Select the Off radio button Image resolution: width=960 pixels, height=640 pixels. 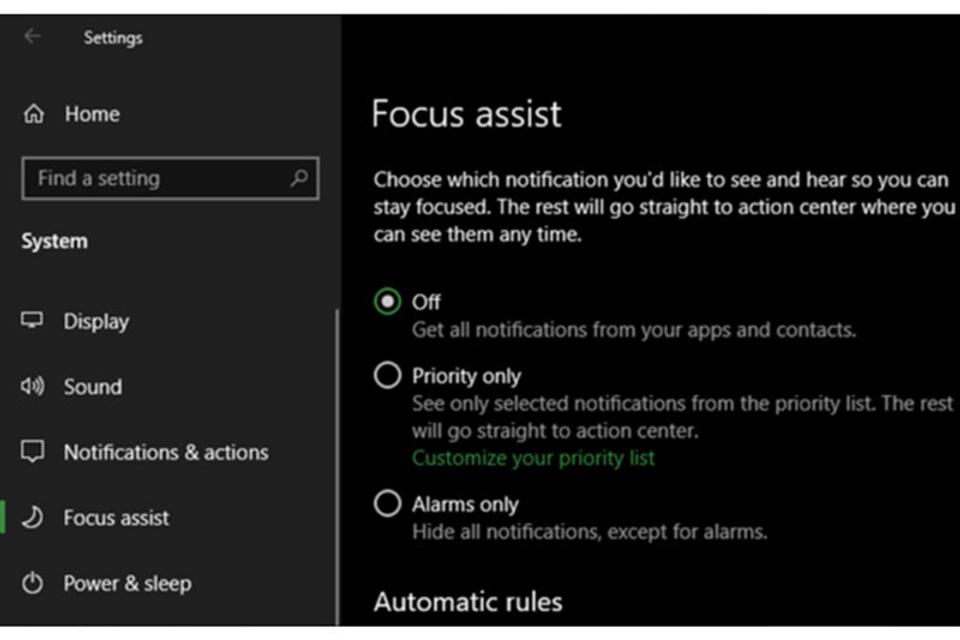[388, 301]
